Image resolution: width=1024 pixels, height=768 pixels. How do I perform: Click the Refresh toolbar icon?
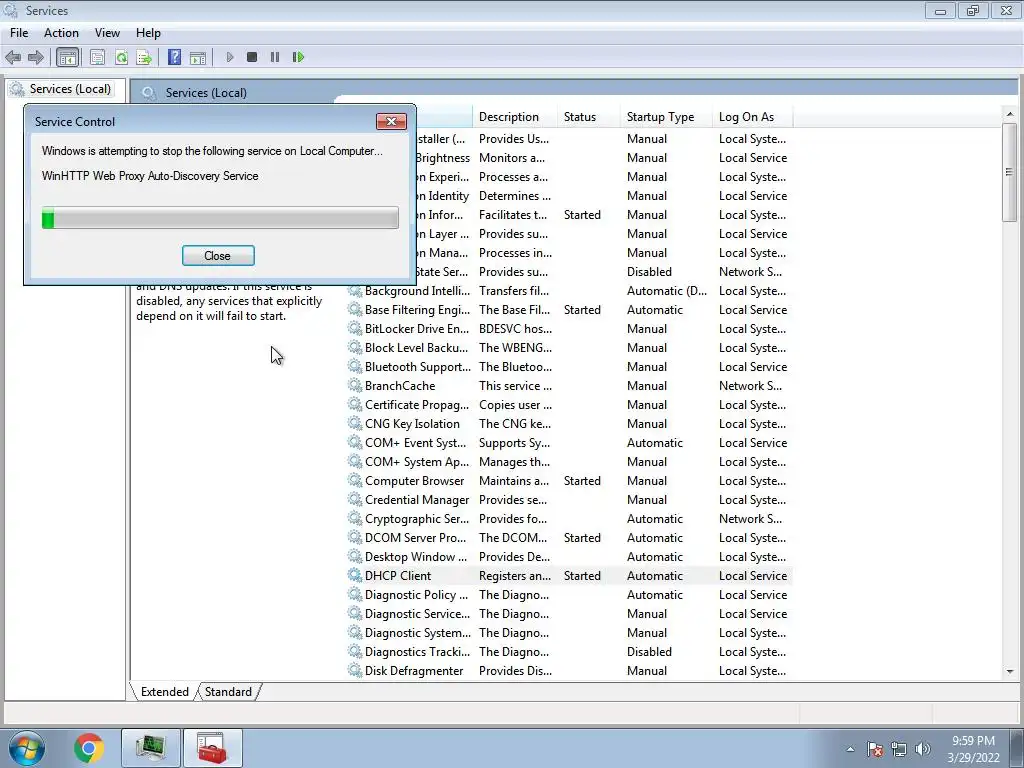121,57
